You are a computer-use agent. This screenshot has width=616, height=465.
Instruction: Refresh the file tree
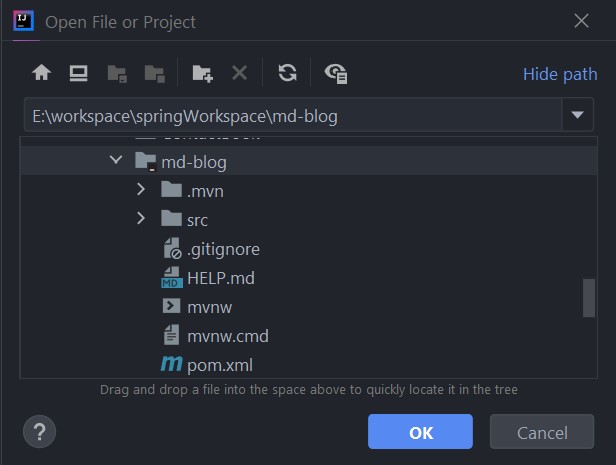(287, 73)
